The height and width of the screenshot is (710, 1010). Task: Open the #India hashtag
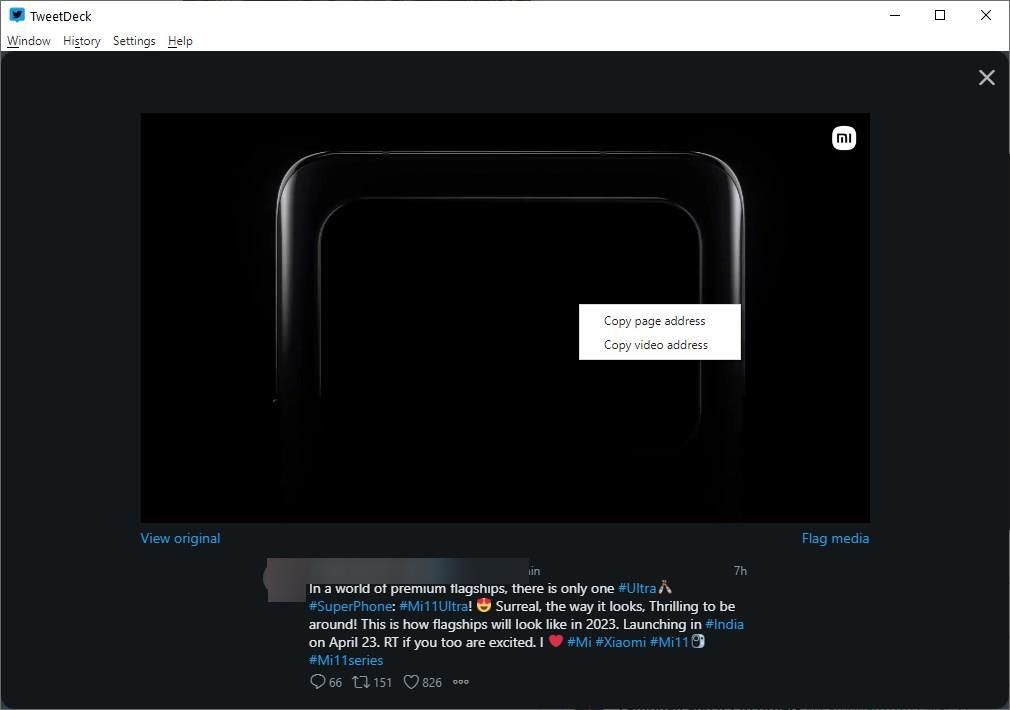click(x=725, y=624)
